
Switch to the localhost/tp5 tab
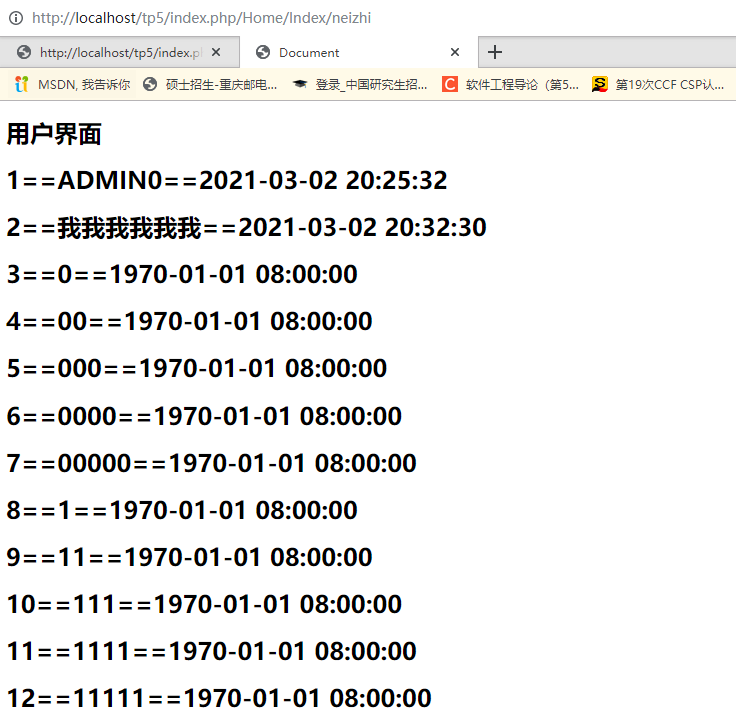110,52
